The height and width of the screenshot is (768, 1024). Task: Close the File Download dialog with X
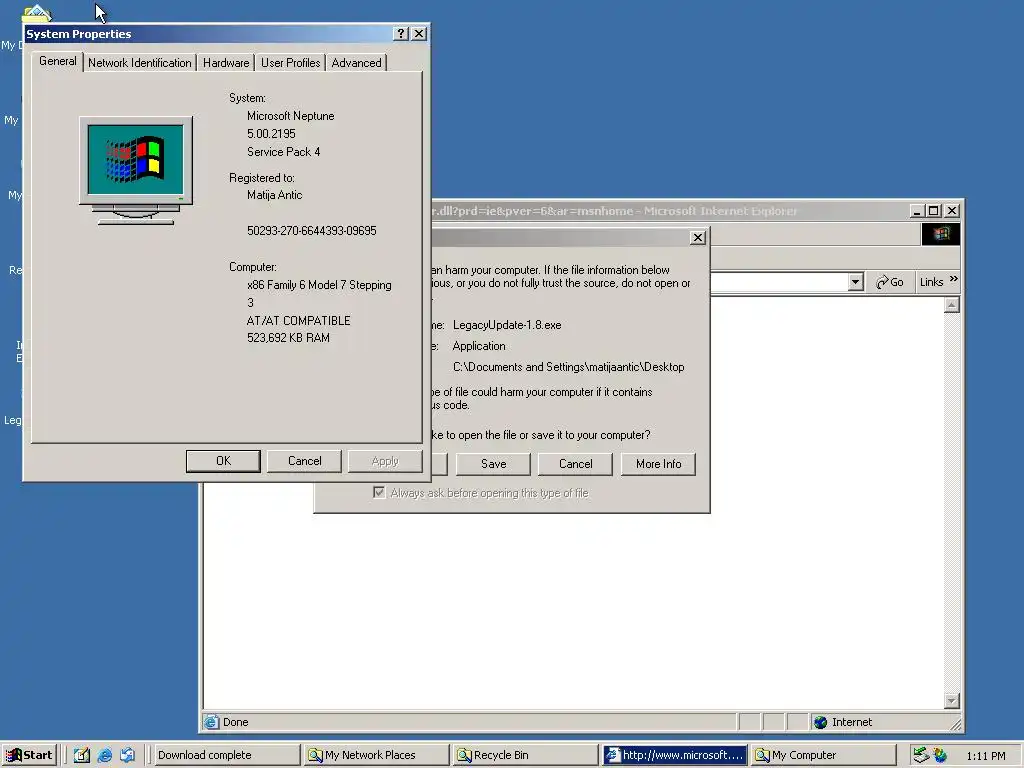[698, 238]
